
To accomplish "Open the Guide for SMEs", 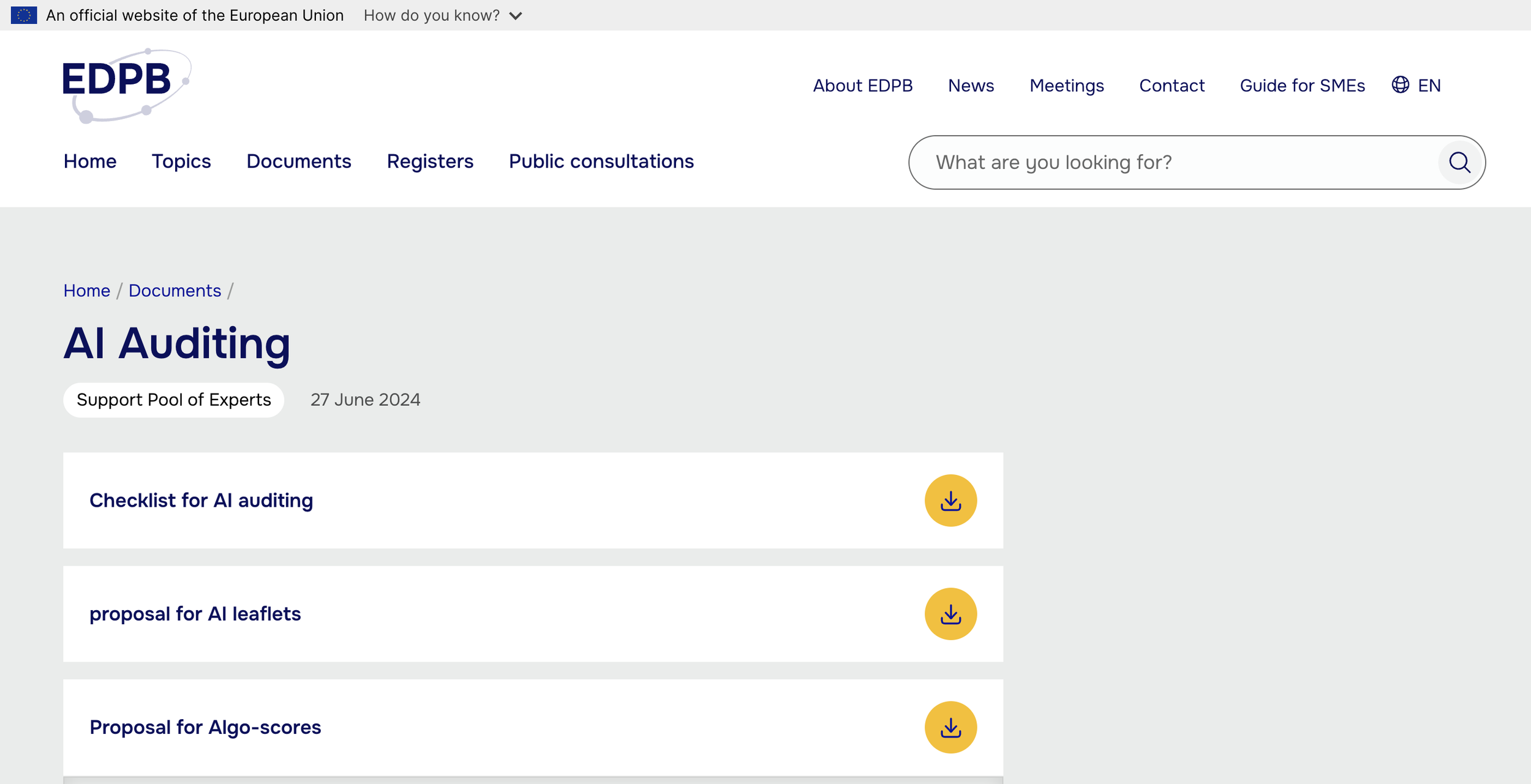I will pyautogui.click(x=1302, y=86).
